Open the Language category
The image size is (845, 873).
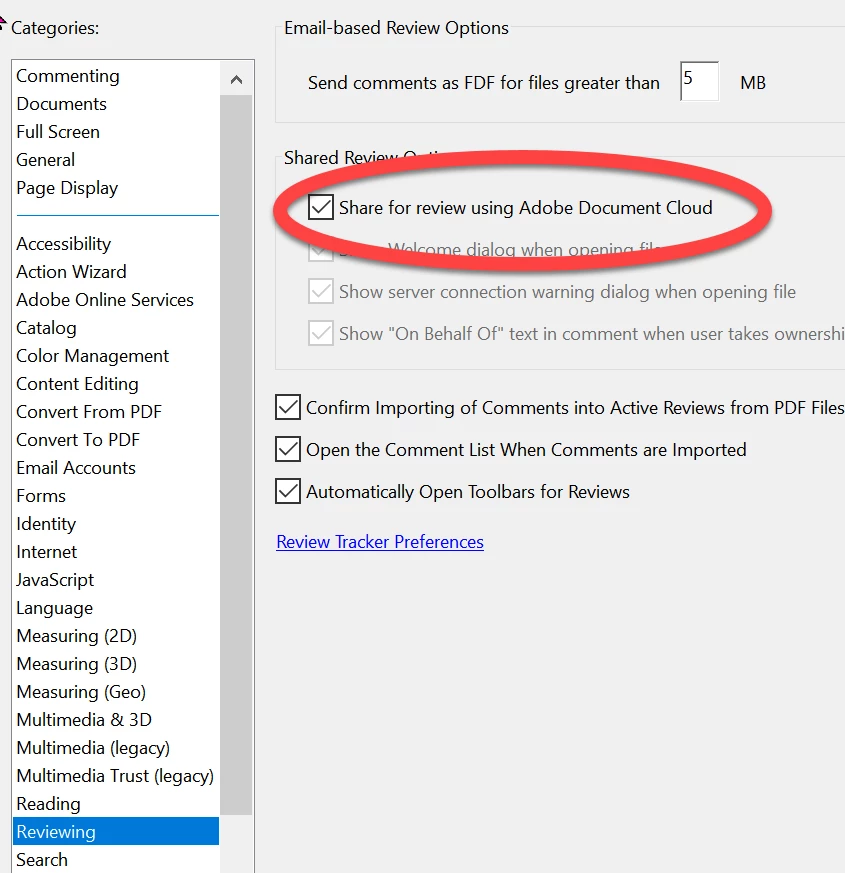(x=54, y=608)
